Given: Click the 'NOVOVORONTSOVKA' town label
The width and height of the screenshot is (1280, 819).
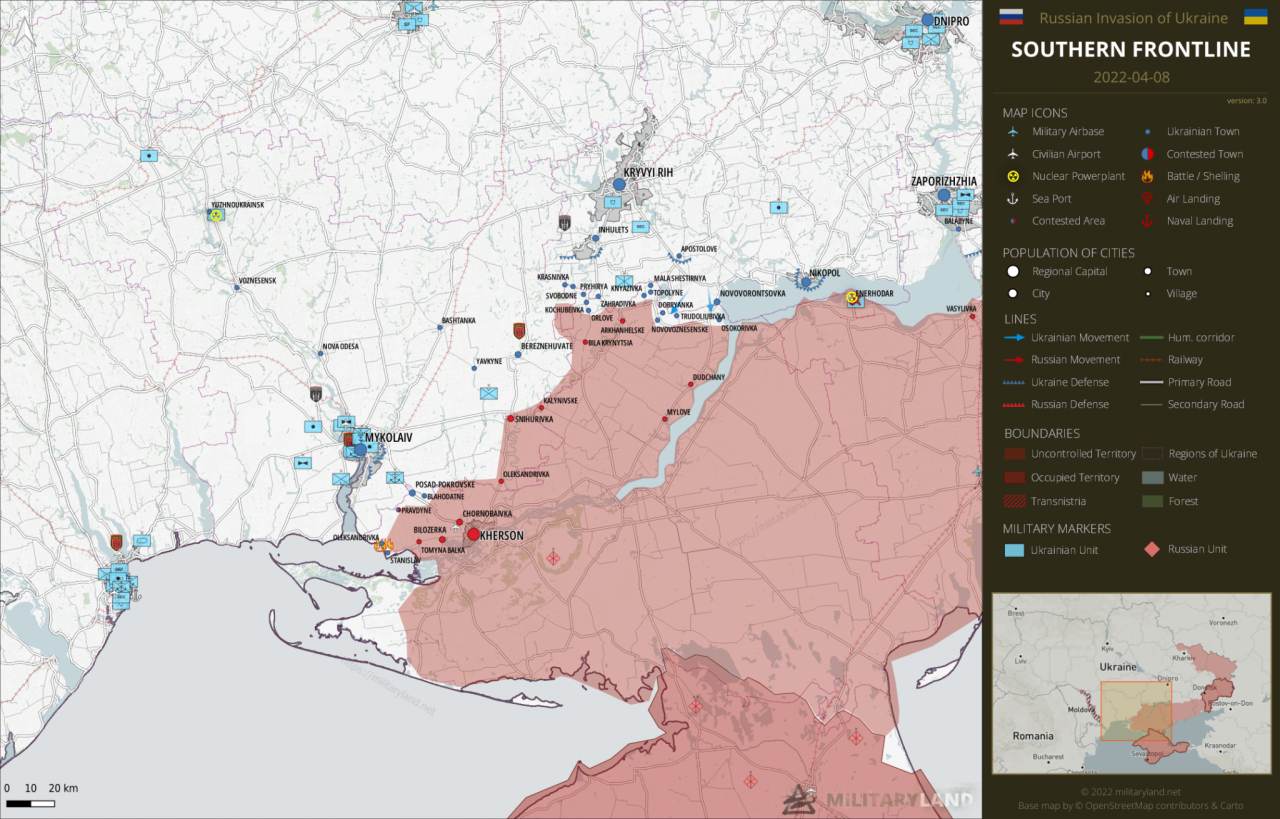Looking at the screenshot, I should point(753,293).
